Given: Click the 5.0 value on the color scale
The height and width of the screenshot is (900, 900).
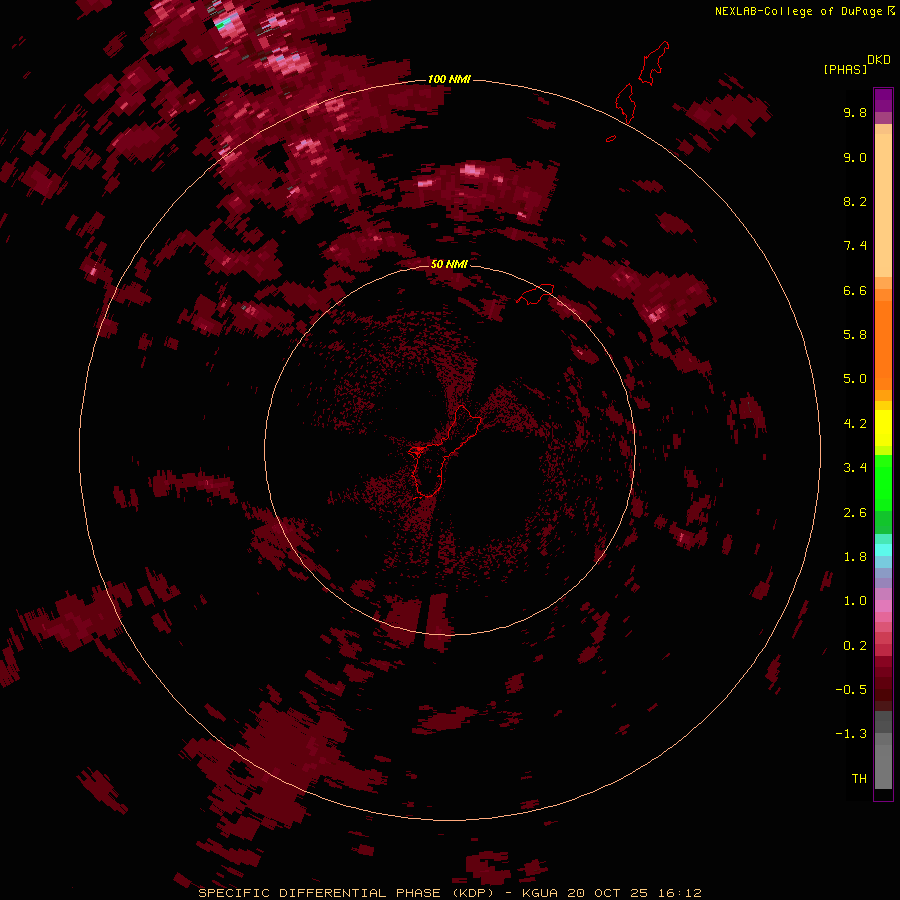Looking at the screenshot, I should tap(855, 379).
